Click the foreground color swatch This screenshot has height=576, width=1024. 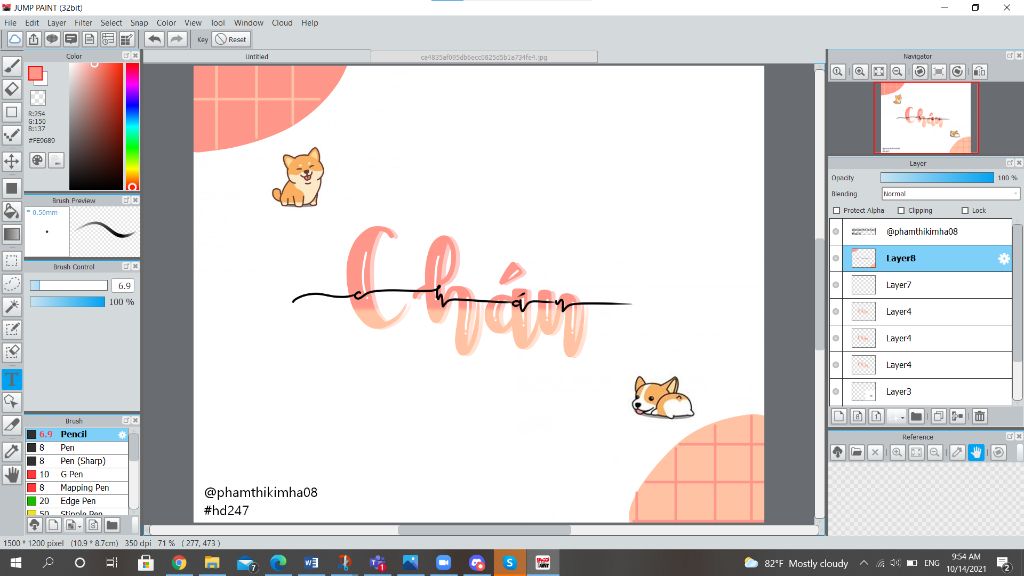pos(35,73)
